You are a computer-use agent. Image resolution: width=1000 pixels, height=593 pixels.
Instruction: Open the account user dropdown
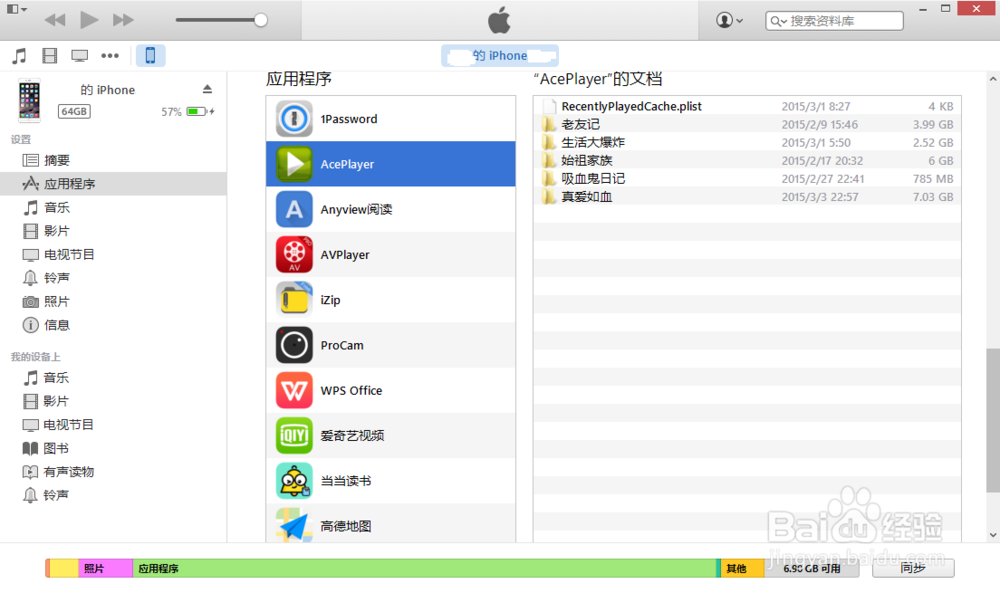(x=729, y=20)
